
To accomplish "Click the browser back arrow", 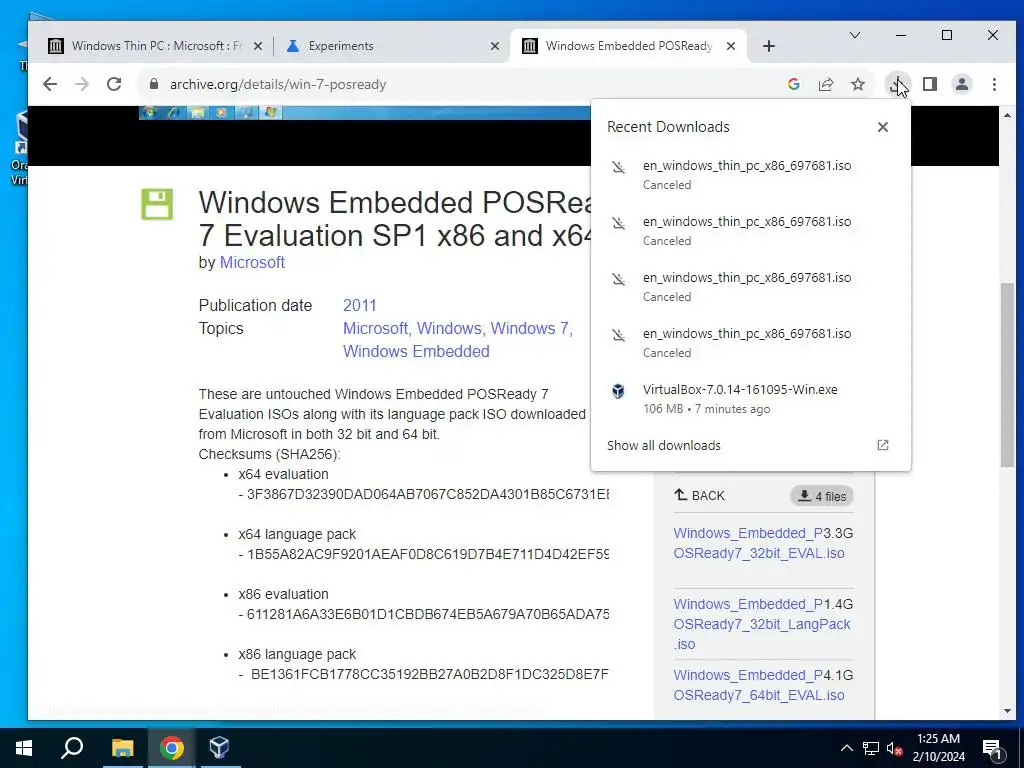I will point(50,84).
